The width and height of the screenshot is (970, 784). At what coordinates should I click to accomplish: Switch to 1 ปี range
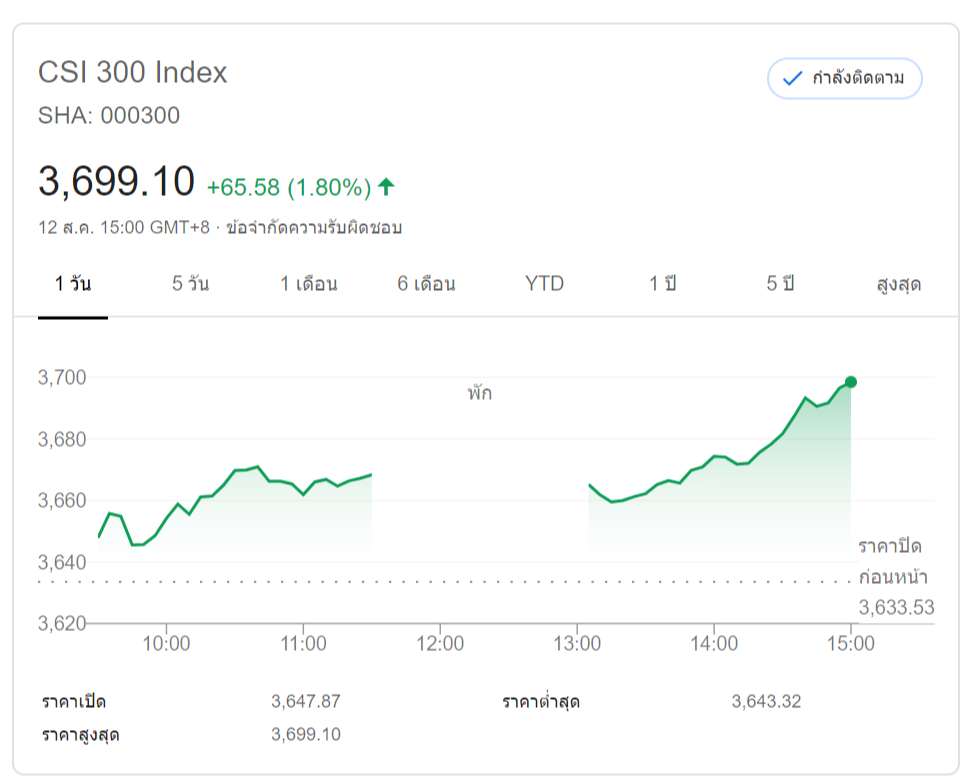pos(662,284)
